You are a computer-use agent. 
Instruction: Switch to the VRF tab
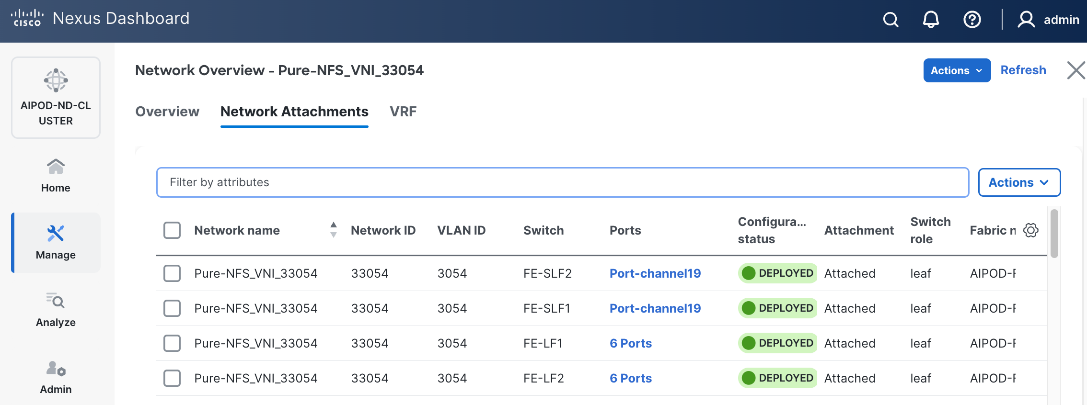click(403, 112)
